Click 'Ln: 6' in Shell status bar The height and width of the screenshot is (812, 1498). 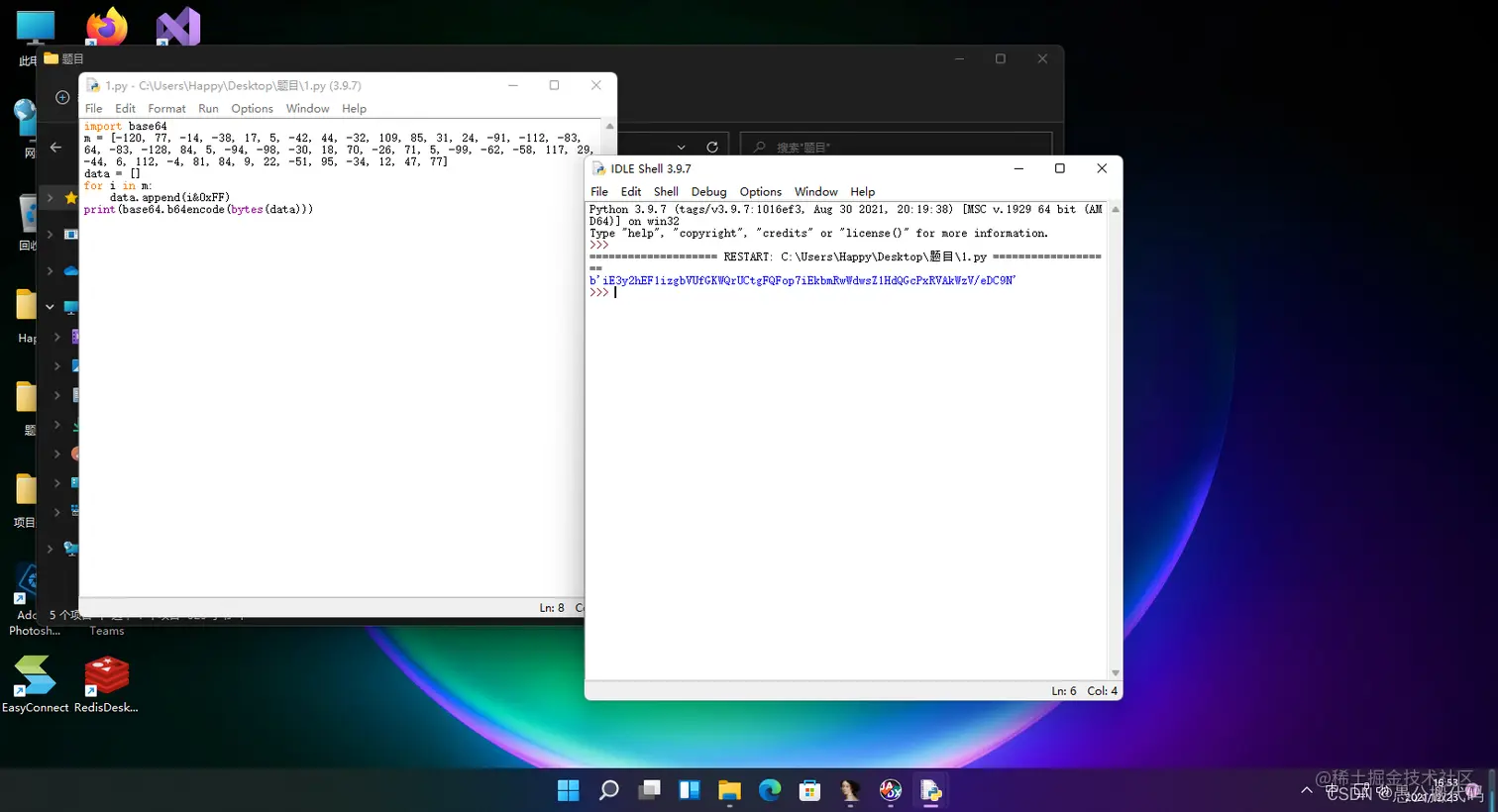click(1063, 690)
